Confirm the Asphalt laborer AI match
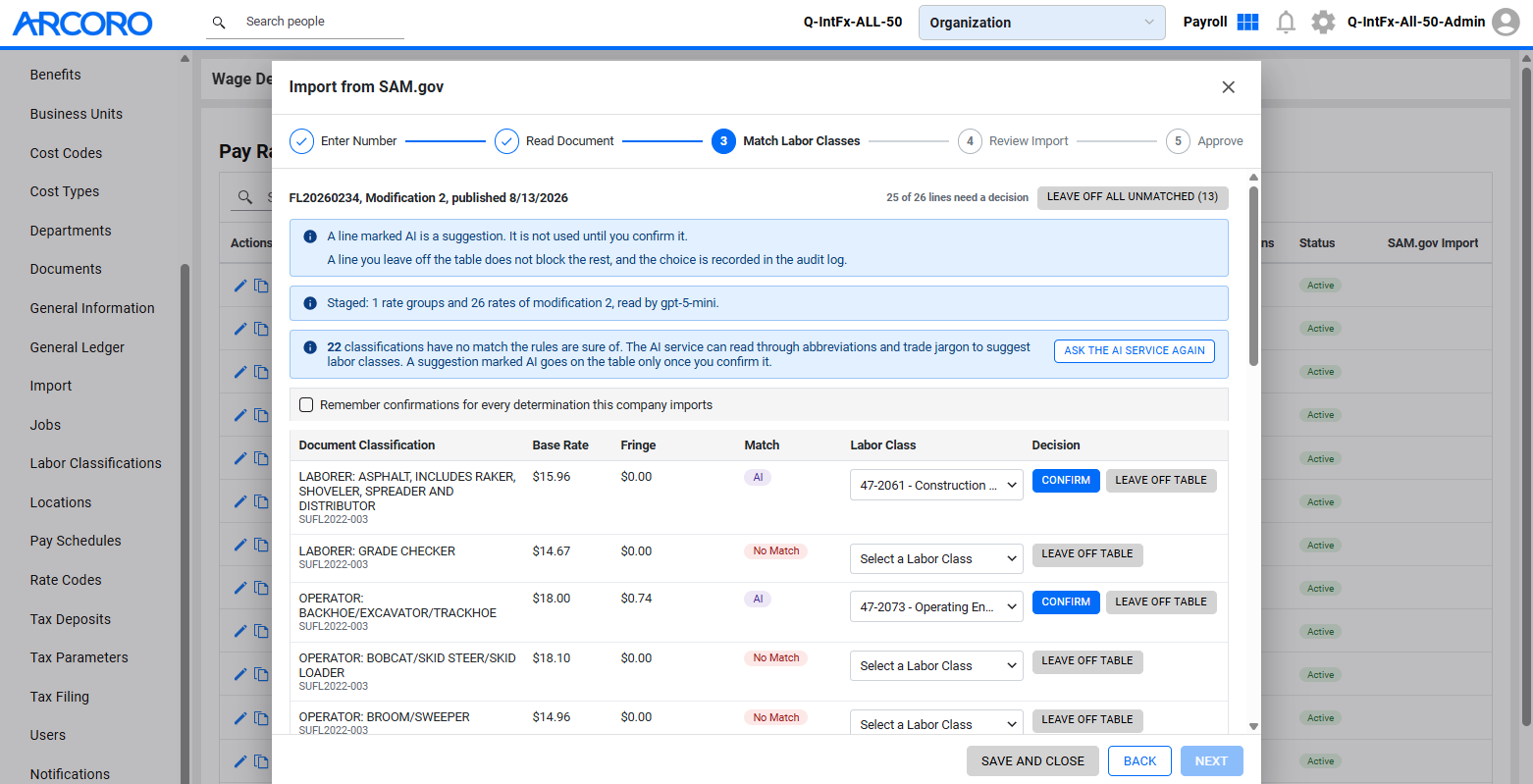This screenshot has height=784, width=1533. tap(1066, 481)
